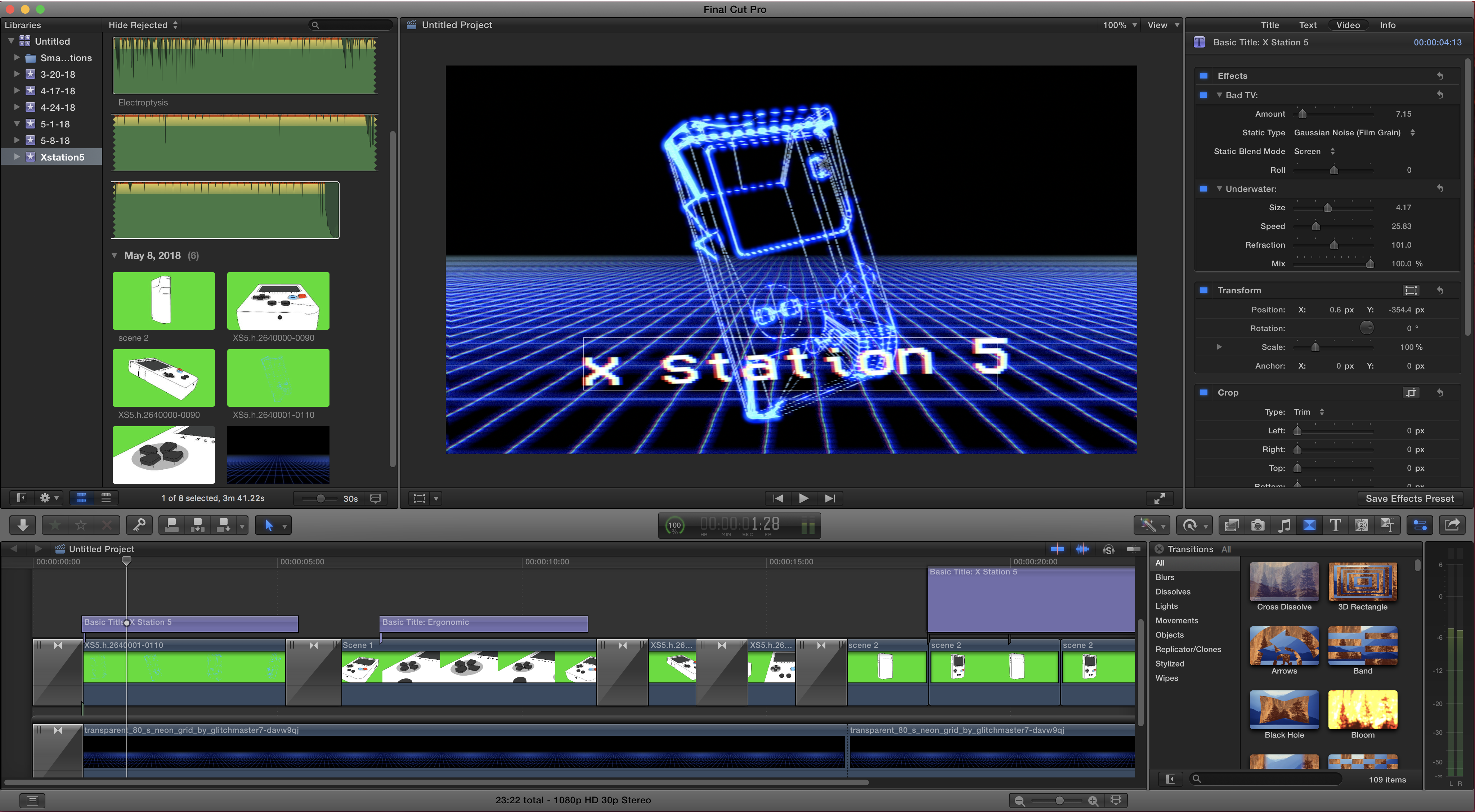Viewport: 1475px width, 812px height.
Task: Click the Share export arrow icon
Action: click(x=1452, y=525)
